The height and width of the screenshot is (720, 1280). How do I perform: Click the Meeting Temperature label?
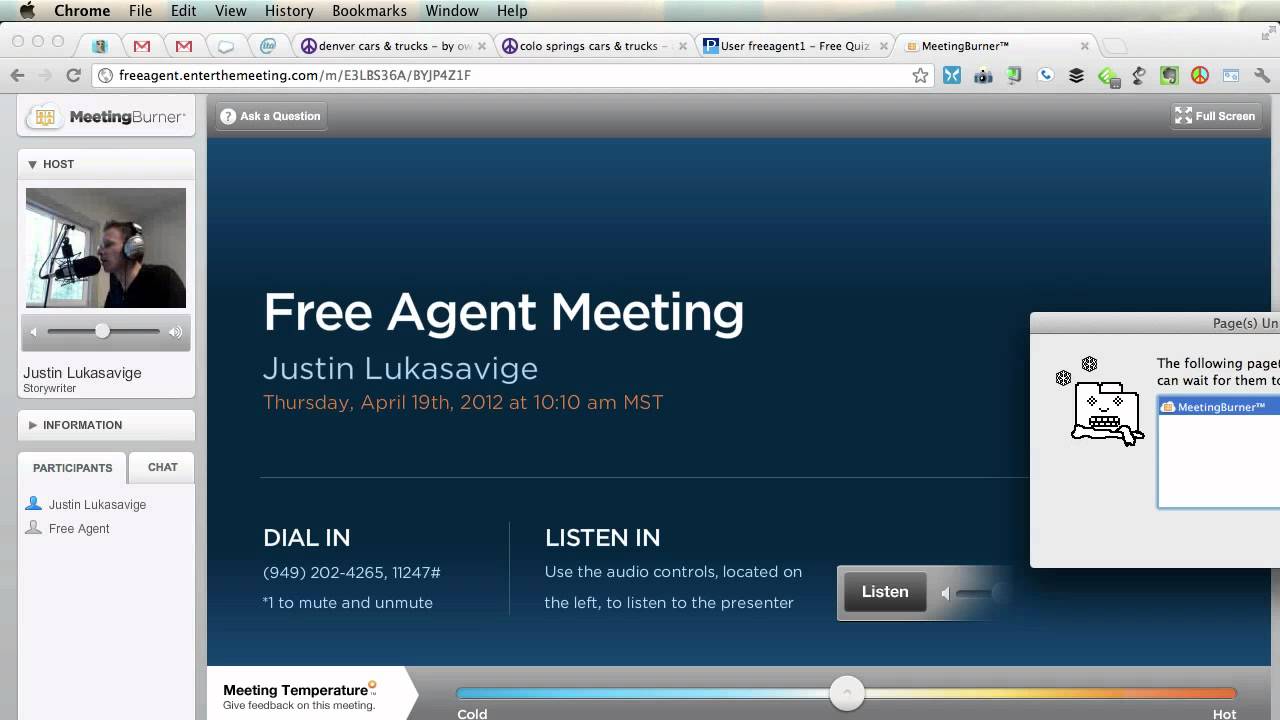pos(295,690)
